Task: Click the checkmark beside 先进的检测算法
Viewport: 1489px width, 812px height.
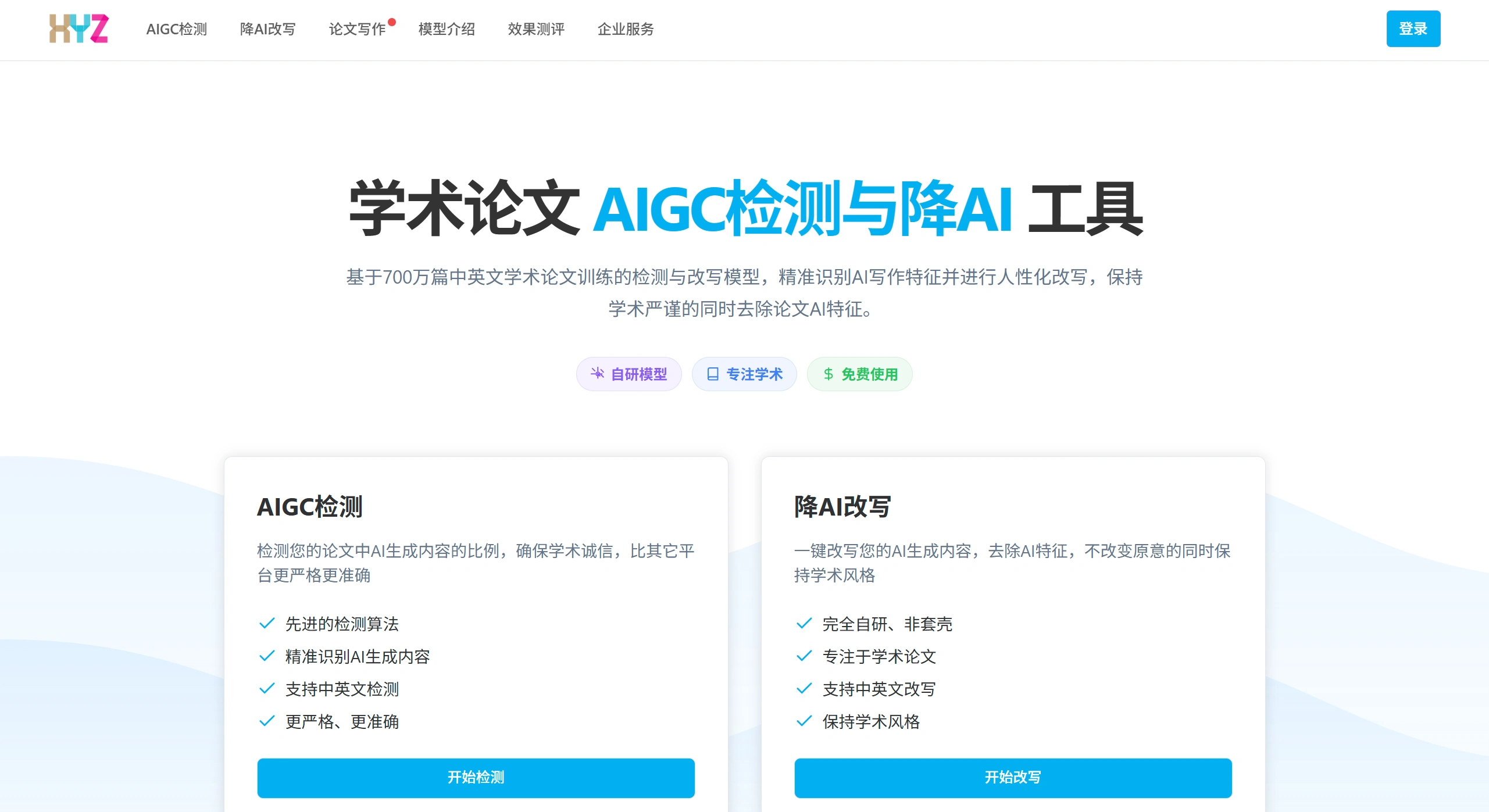Action: pyautogui.click(x=266, y=623)
